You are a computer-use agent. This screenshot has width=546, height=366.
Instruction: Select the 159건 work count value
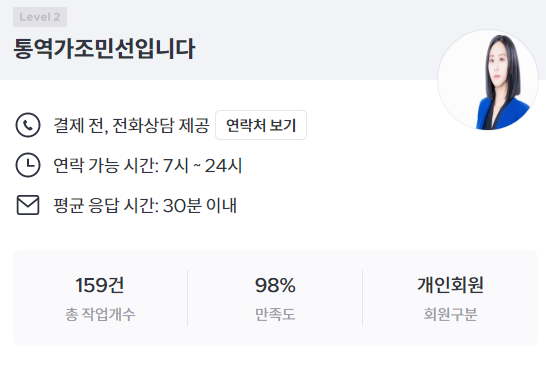(x=100, y=285)
